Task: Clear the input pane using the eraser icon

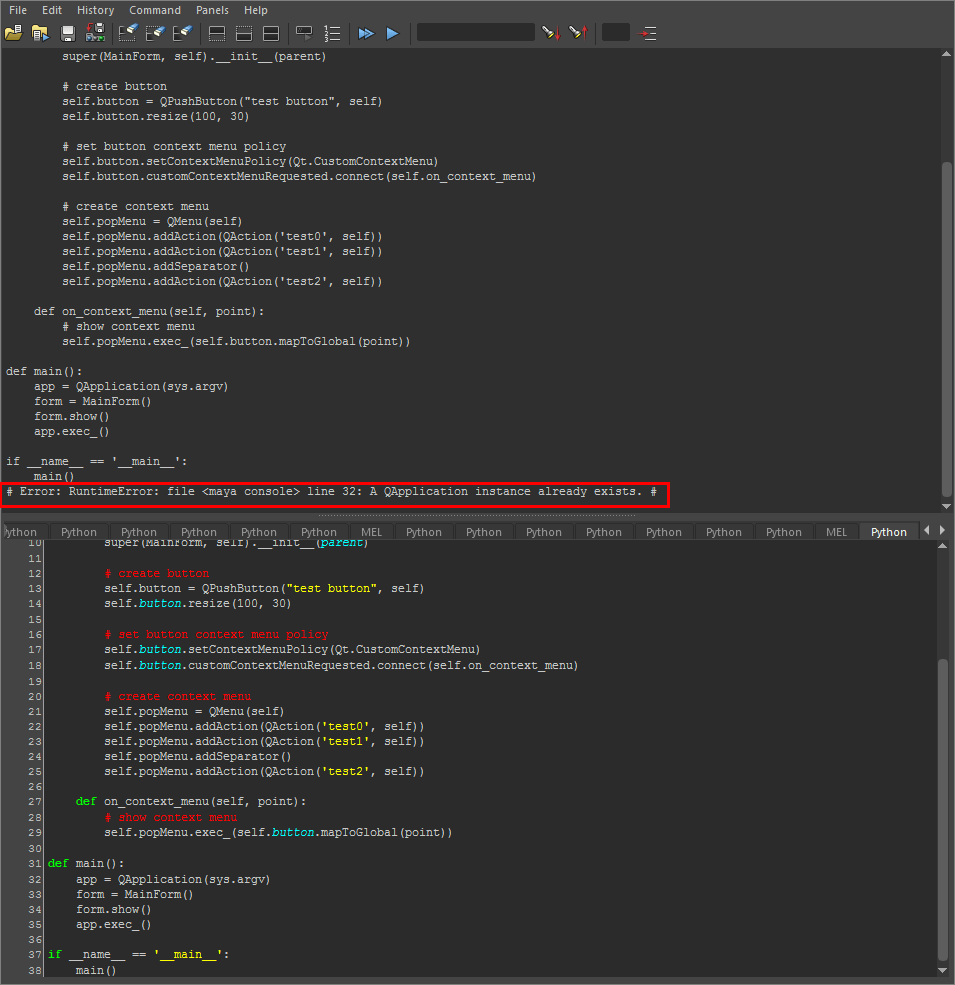Action: click(x=155, y=33)
